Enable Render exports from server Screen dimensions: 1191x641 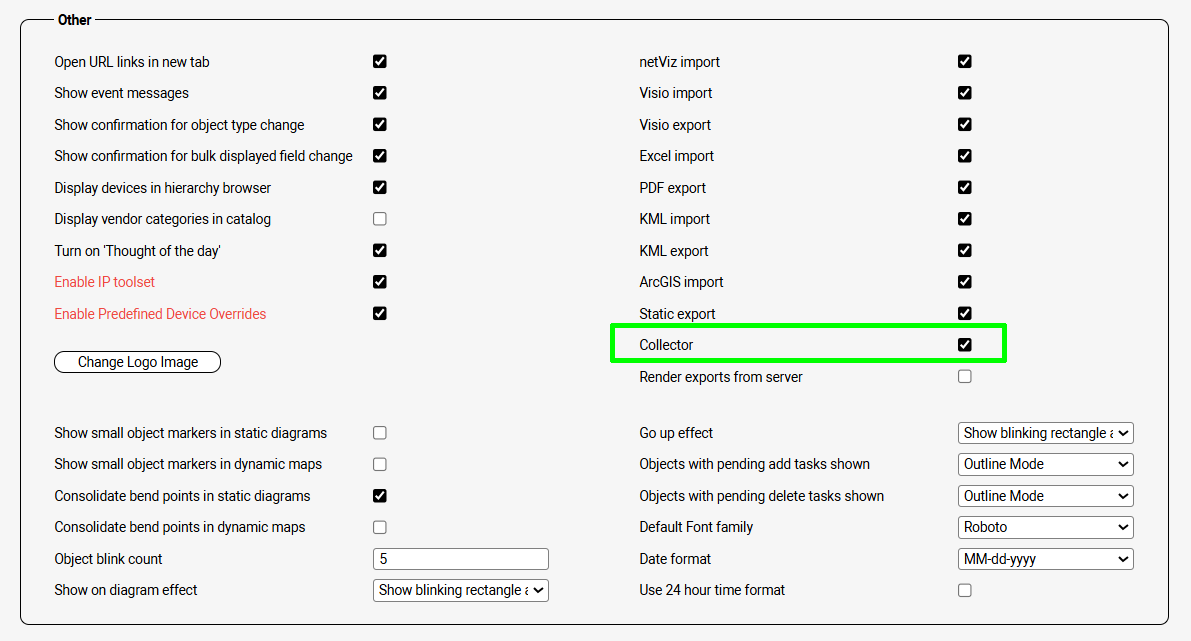click(x=965, y=377)
